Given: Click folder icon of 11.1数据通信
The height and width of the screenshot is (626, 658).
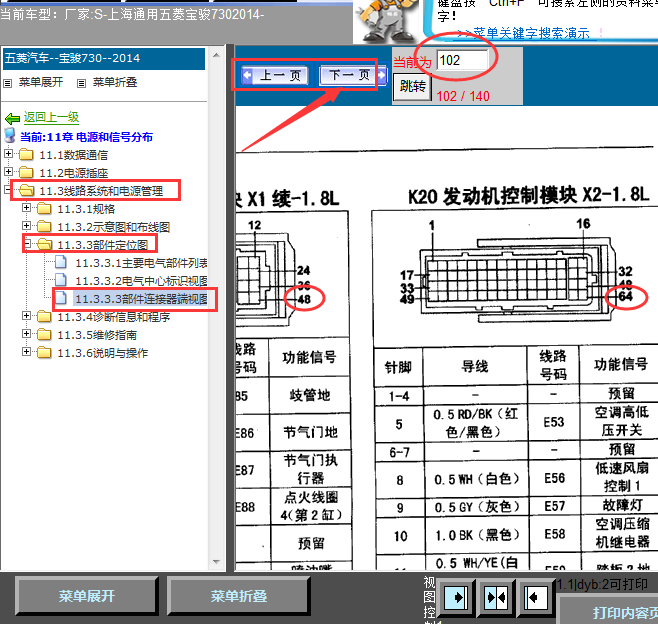Looking at the screenshot, I should tap(26, 155).
